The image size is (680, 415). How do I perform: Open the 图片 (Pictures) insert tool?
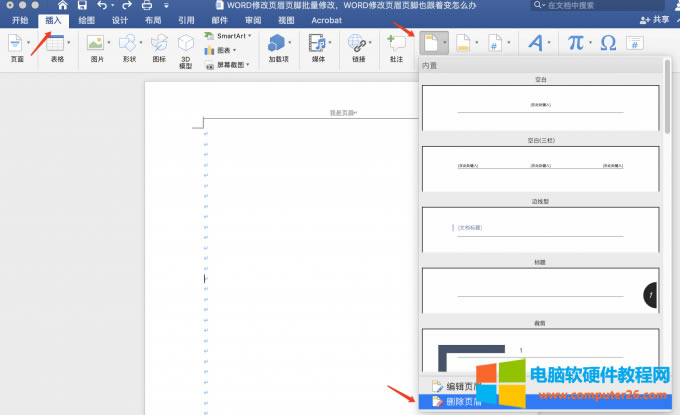[x=95, y=43]
